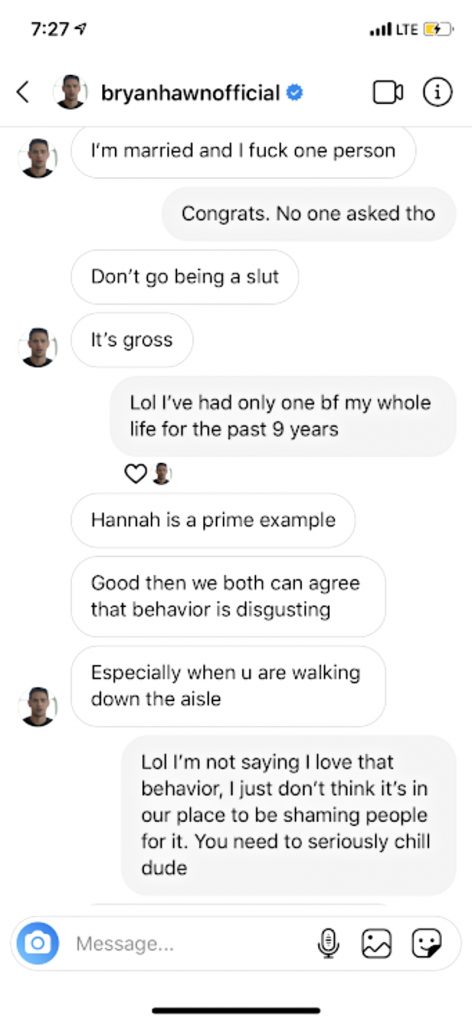Tap the avatar next to "It's gross" message
Viewport: 472px width, 1024px height.
[x=38, y=347]
